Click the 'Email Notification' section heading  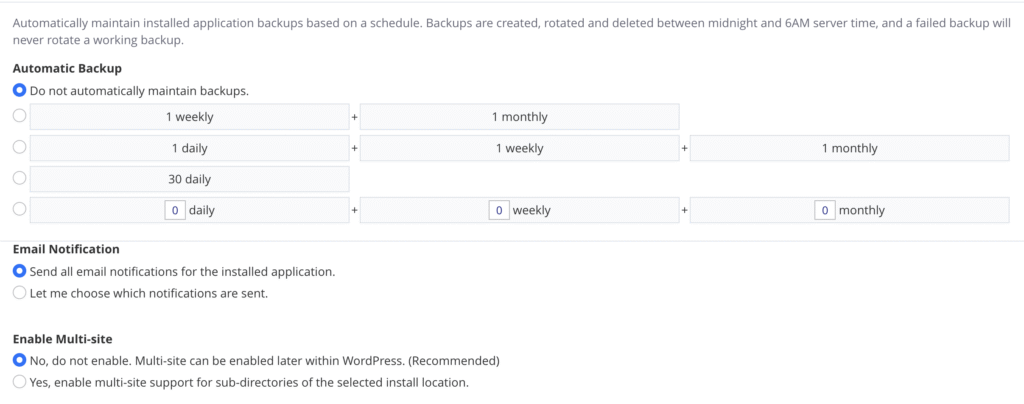click(66, 249)
